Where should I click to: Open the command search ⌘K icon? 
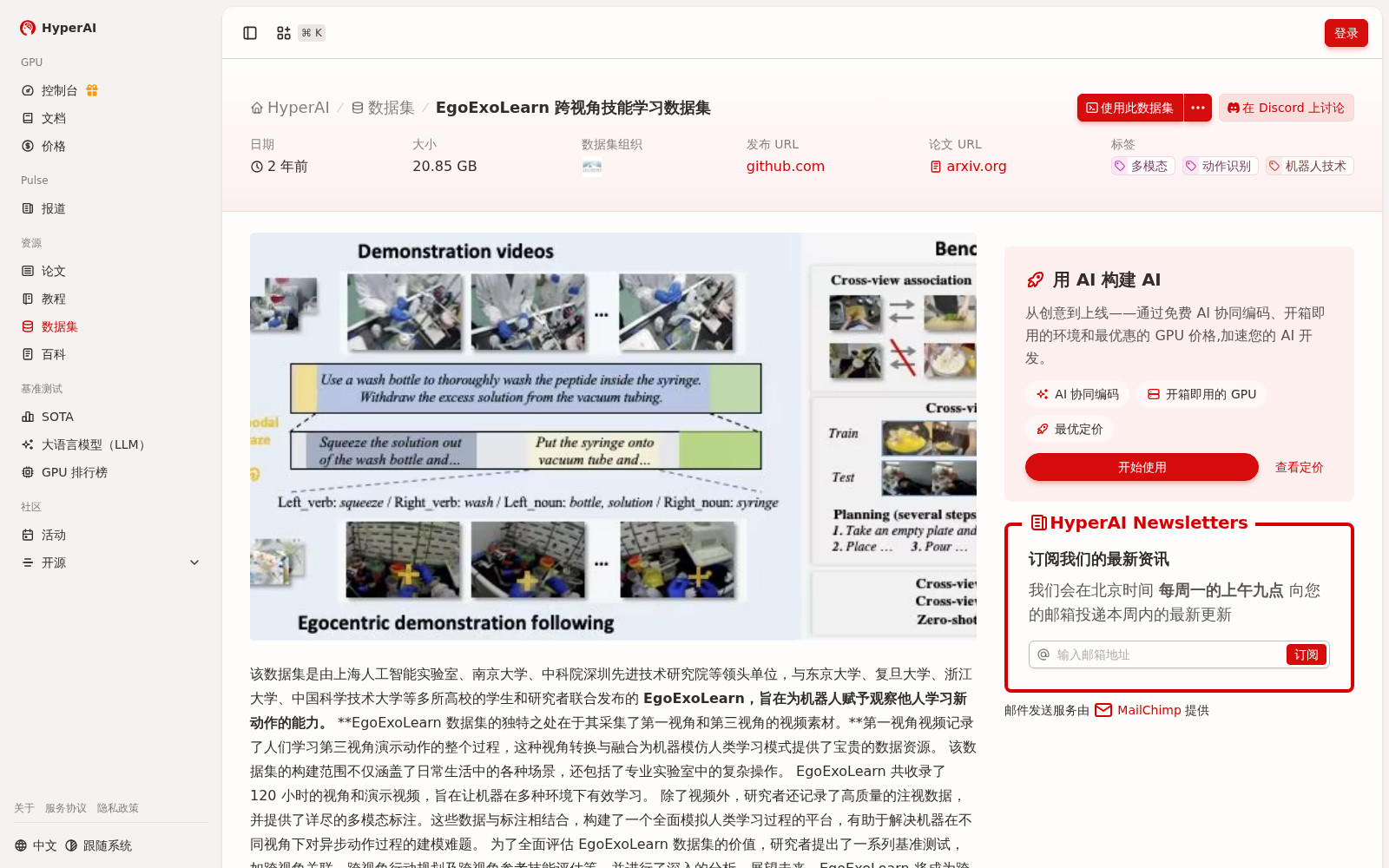(284, 33)
